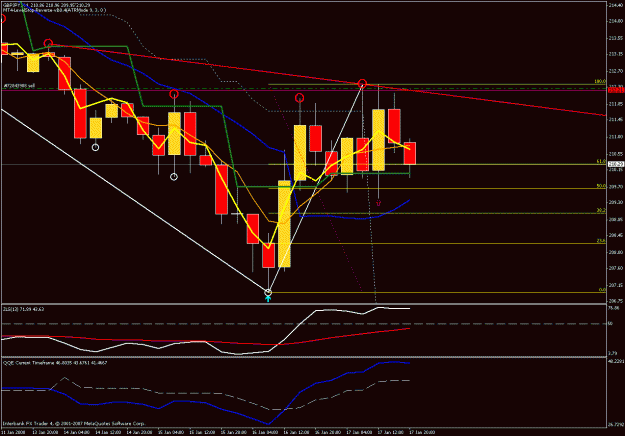Click the 17 Jan 04:00 time label
Screen dimensions: 625x436
pos(359,432)
